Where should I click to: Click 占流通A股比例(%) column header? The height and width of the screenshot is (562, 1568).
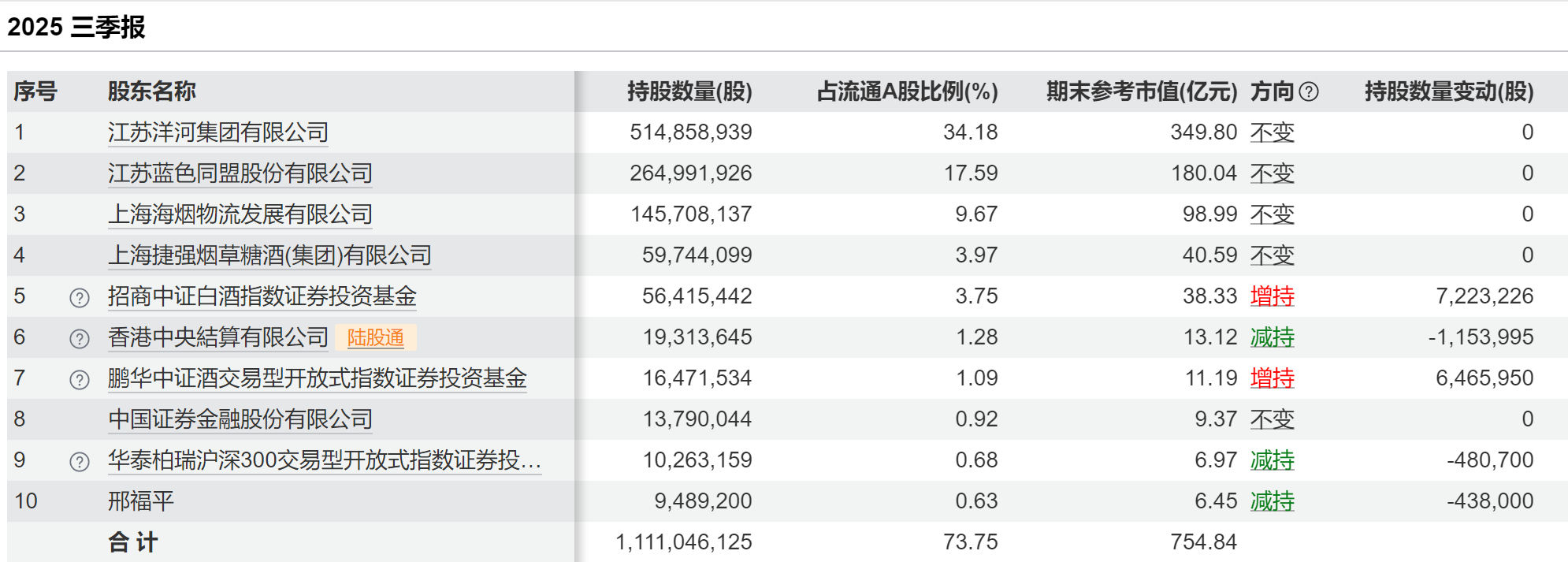pyautogui.click(x=907, y=91)
